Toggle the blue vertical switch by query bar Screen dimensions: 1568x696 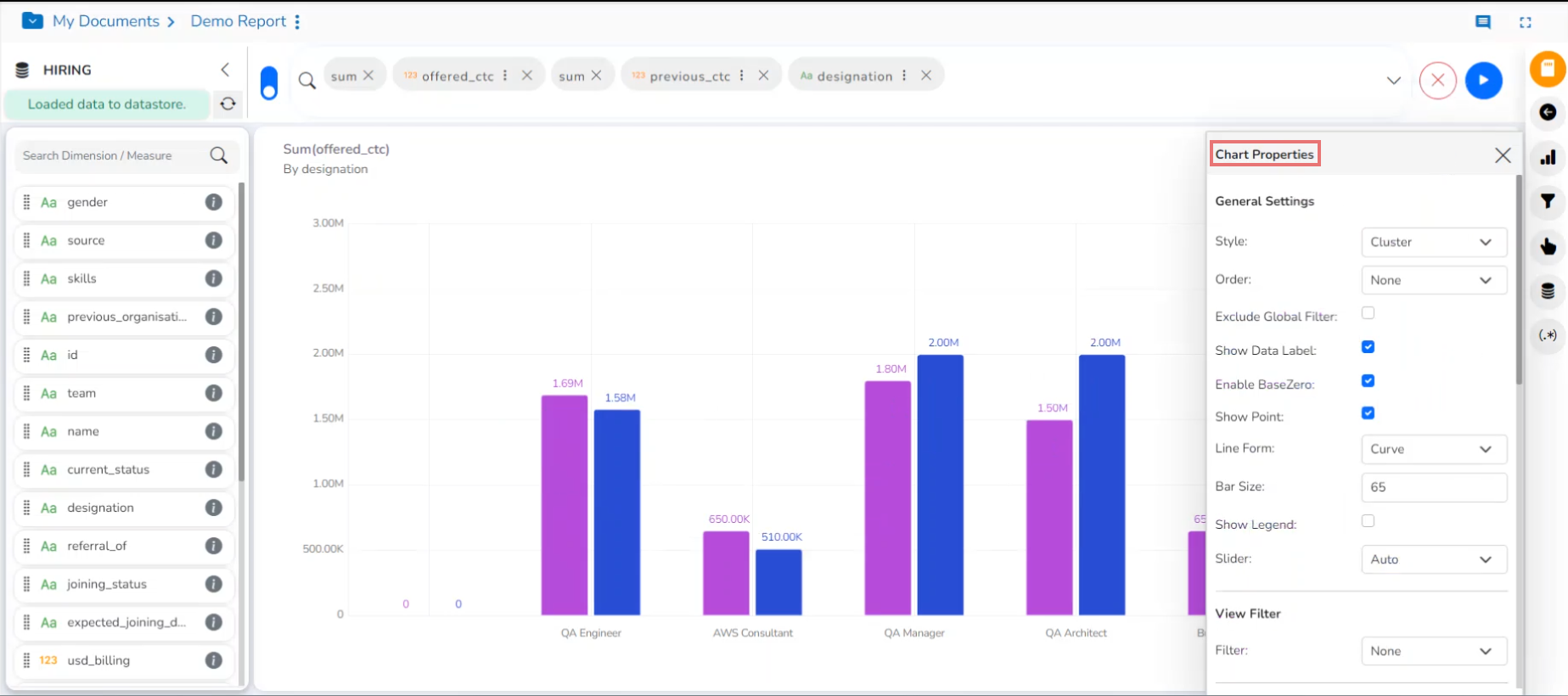pyautogui.click(x=269, y=83)
